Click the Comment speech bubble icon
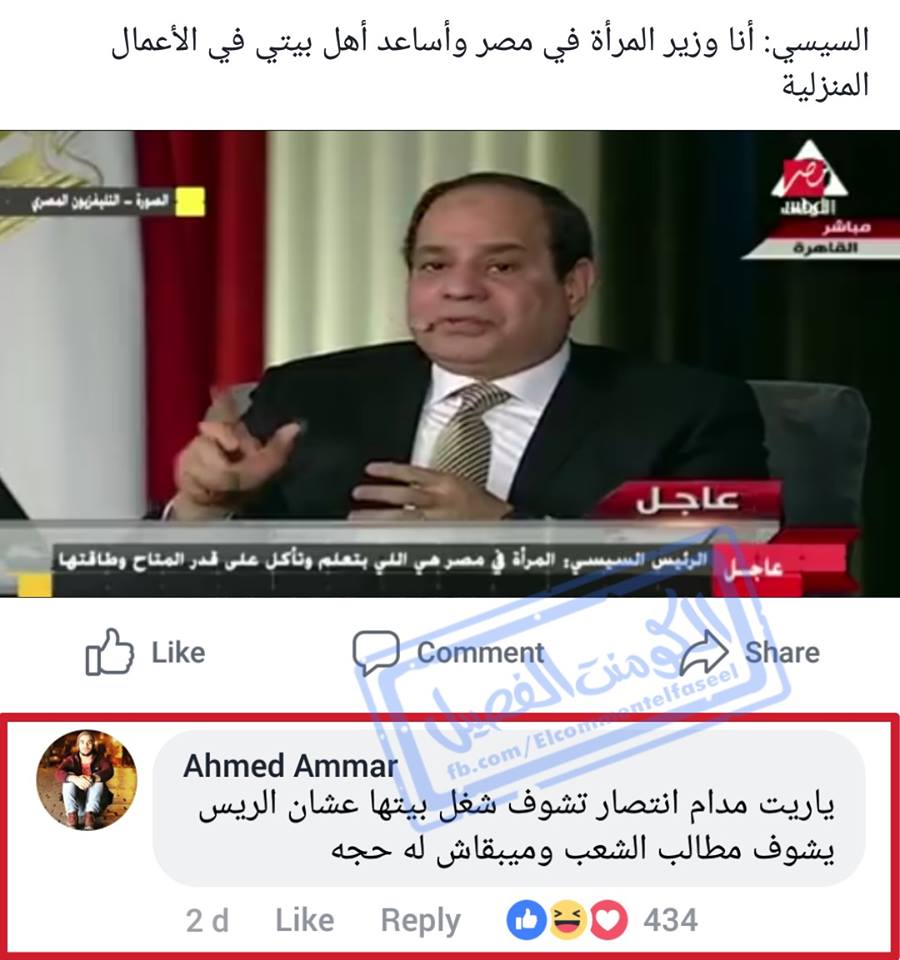 tap(376, 653)
